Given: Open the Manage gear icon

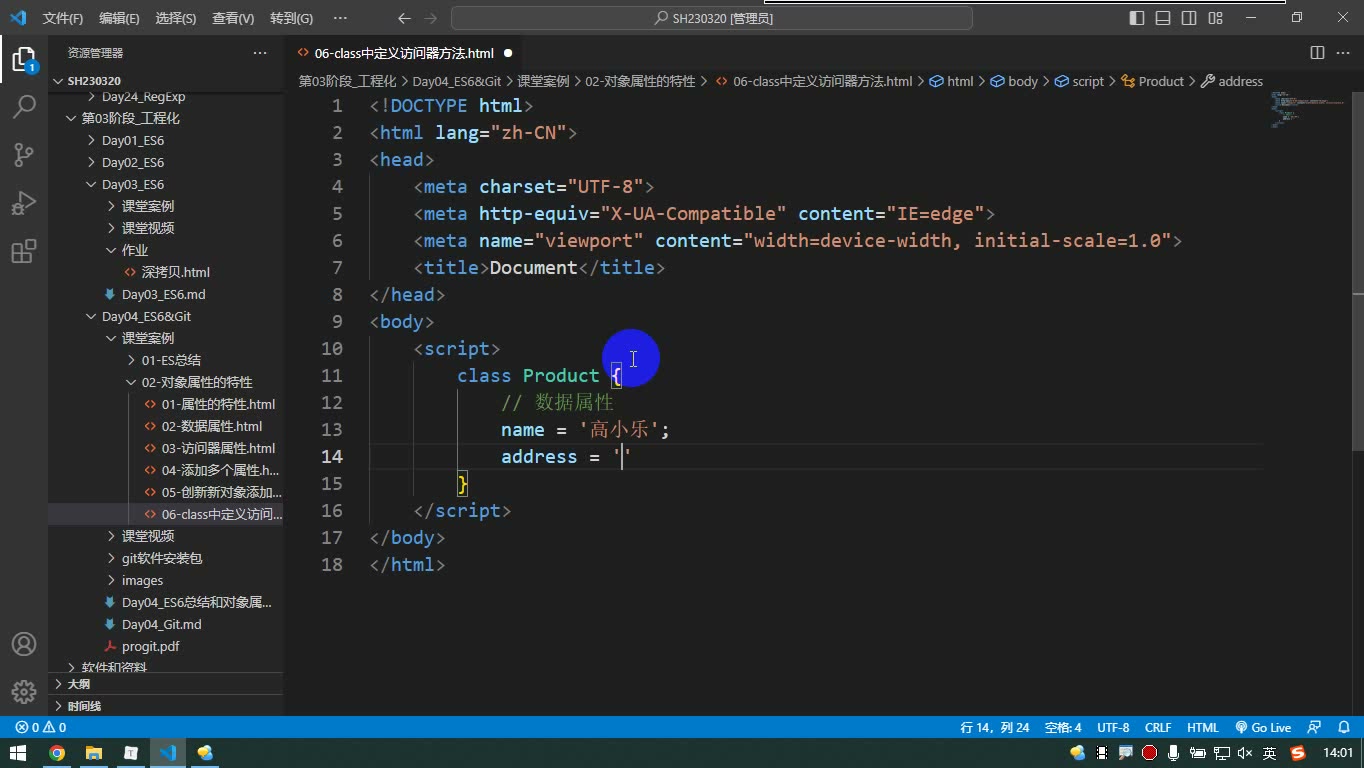Looking at the screenshot, I should [x=24, y=691].
